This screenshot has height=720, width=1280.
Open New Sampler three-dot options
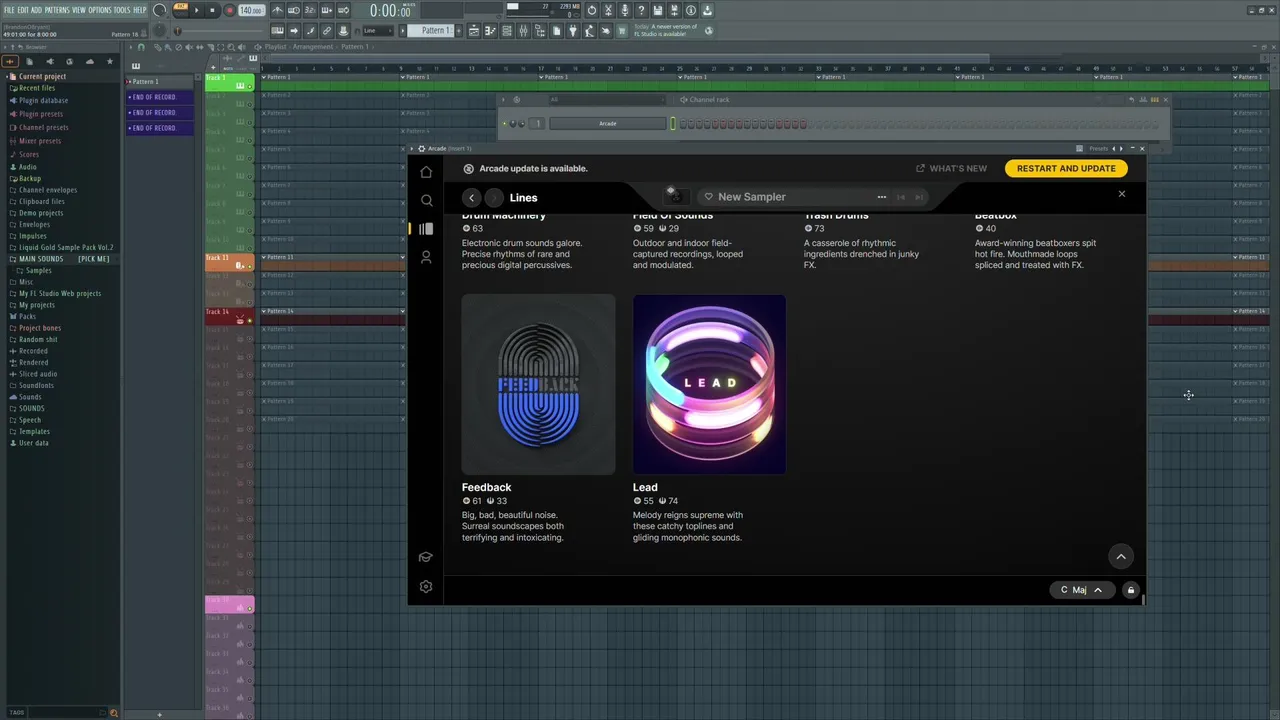[881, 197]
